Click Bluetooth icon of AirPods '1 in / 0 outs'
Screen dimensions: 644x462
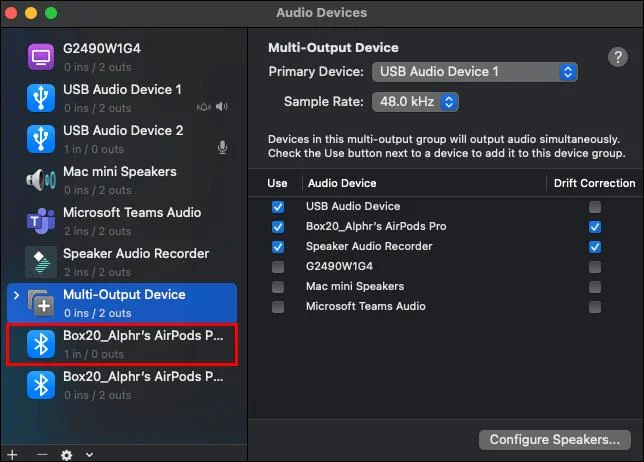click(41, 344)
